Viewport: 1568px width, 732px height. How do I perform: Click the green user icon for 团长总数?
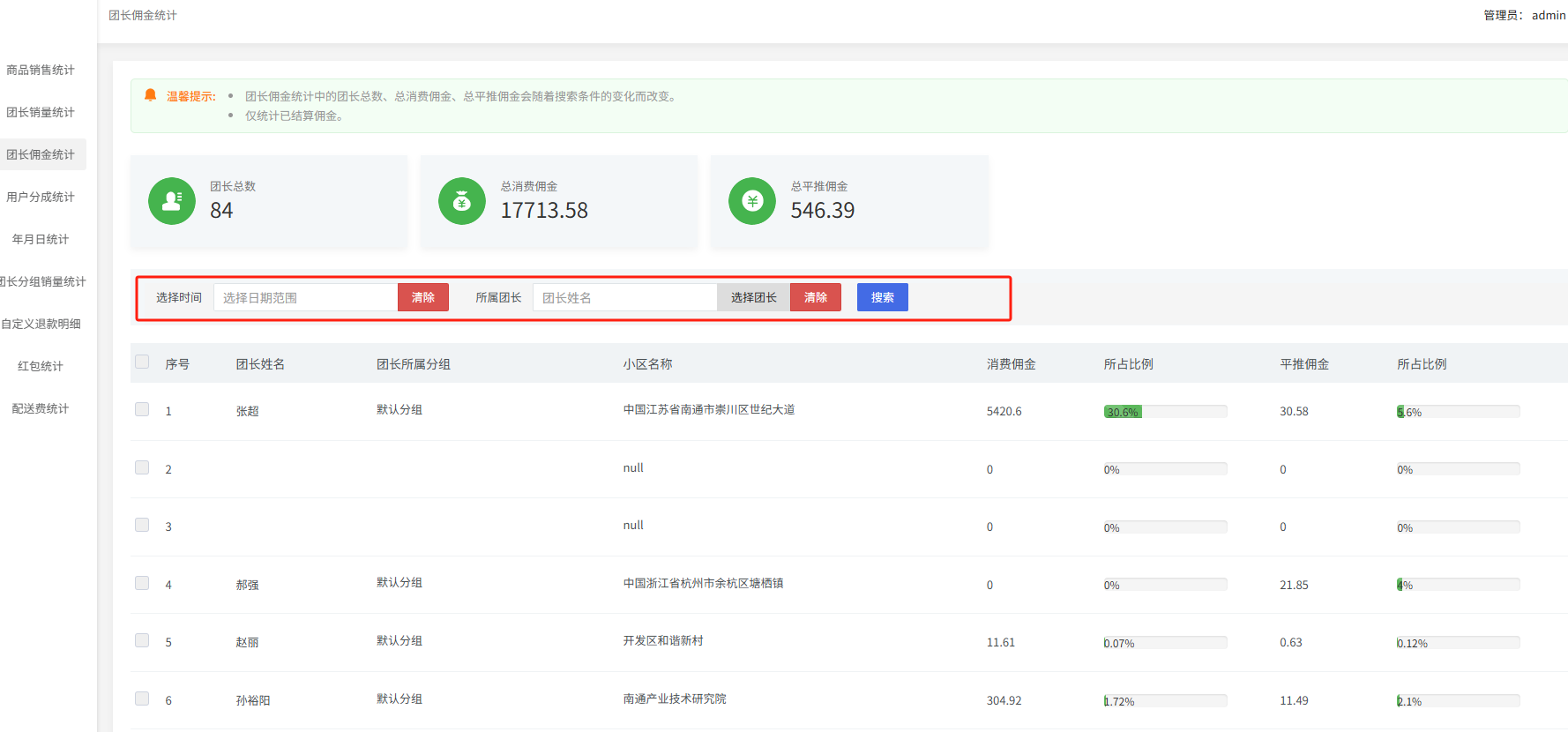point(171,201)
